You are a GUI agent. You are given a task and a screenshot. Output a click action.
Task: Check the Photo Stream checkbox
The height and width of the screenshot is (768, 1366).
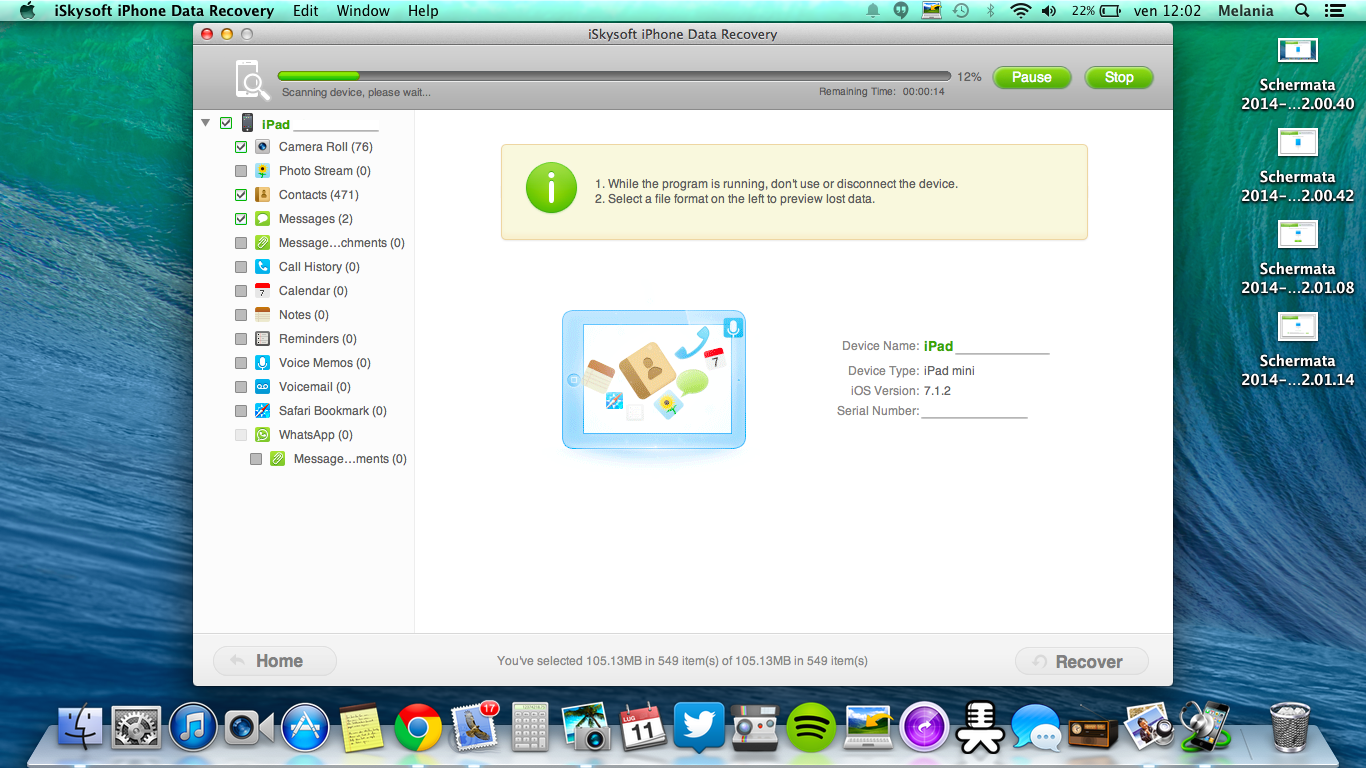tap(241, 171)
